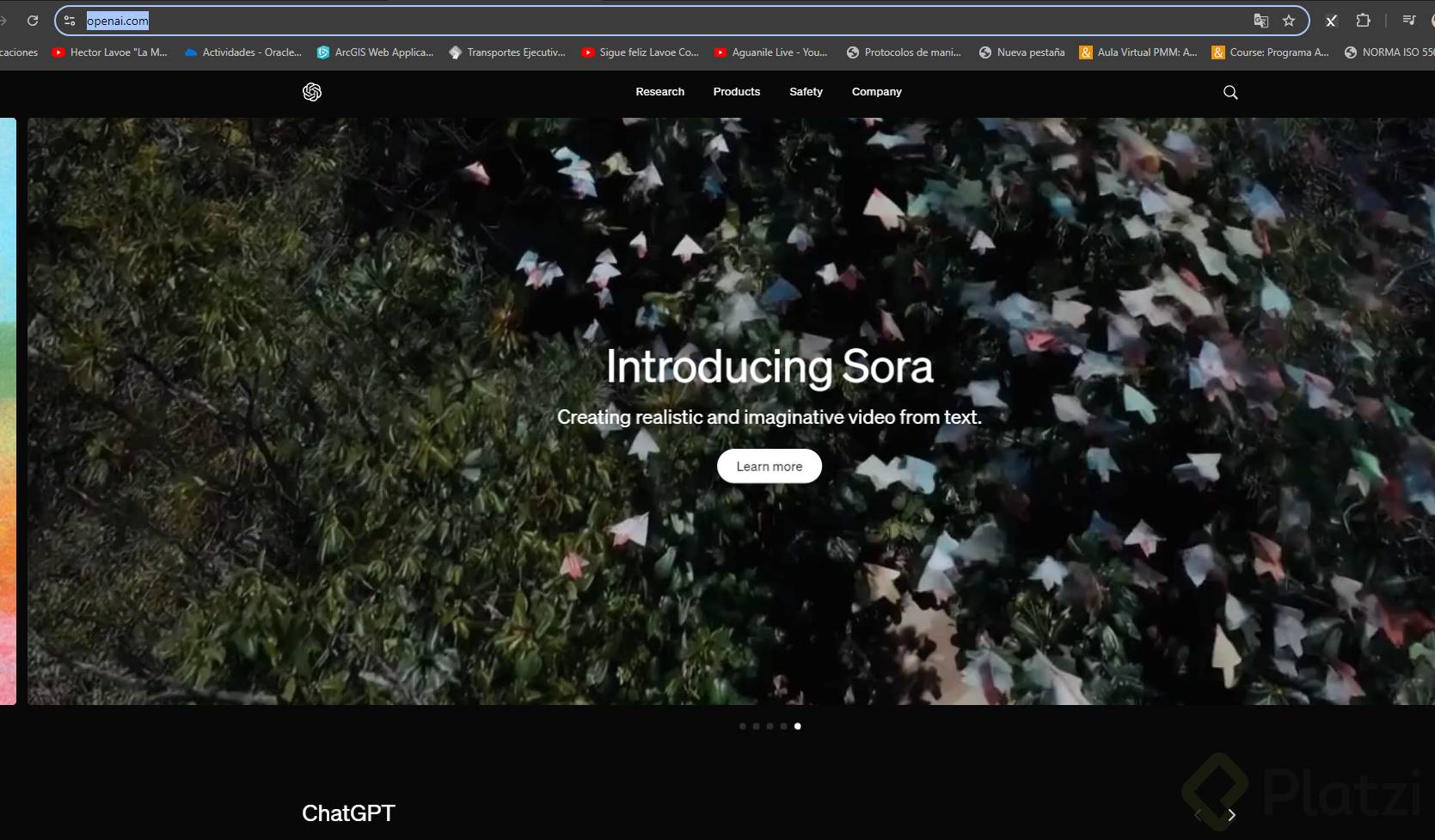Click the OpenAI logo in the header

coord(312,92)
